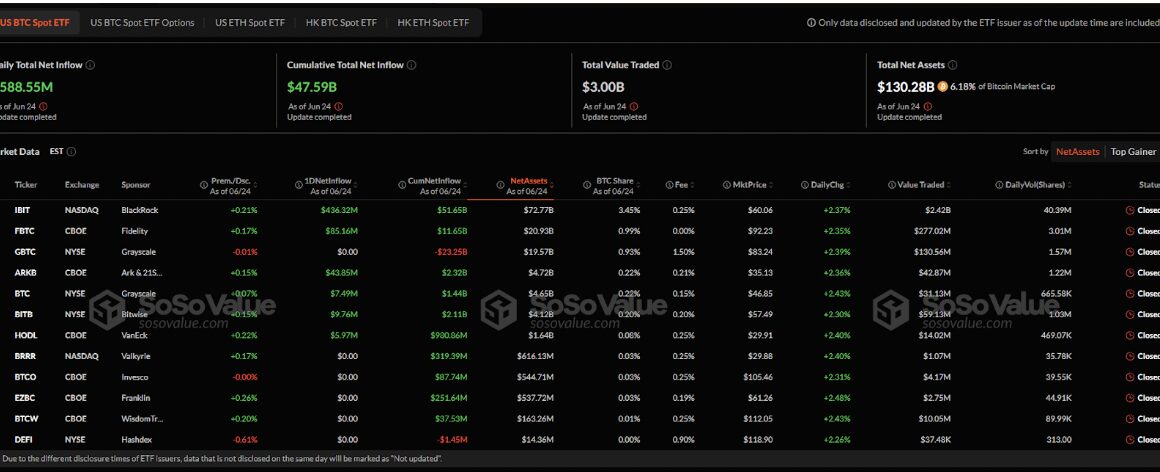Click sort arrows on Fee column
Screen dimensions: 1160x472
point(692,185)
